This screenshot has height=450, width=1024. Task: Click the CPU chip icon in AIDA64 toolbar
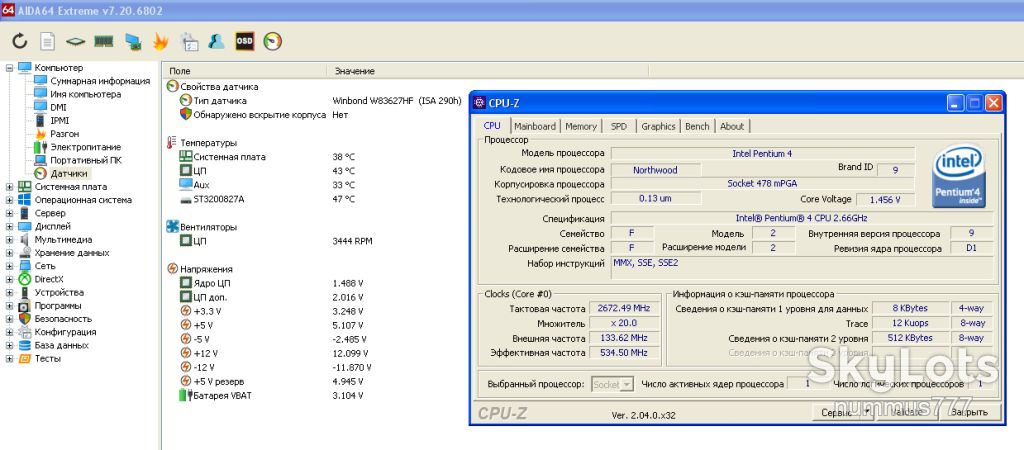click(x=75, y=41)
